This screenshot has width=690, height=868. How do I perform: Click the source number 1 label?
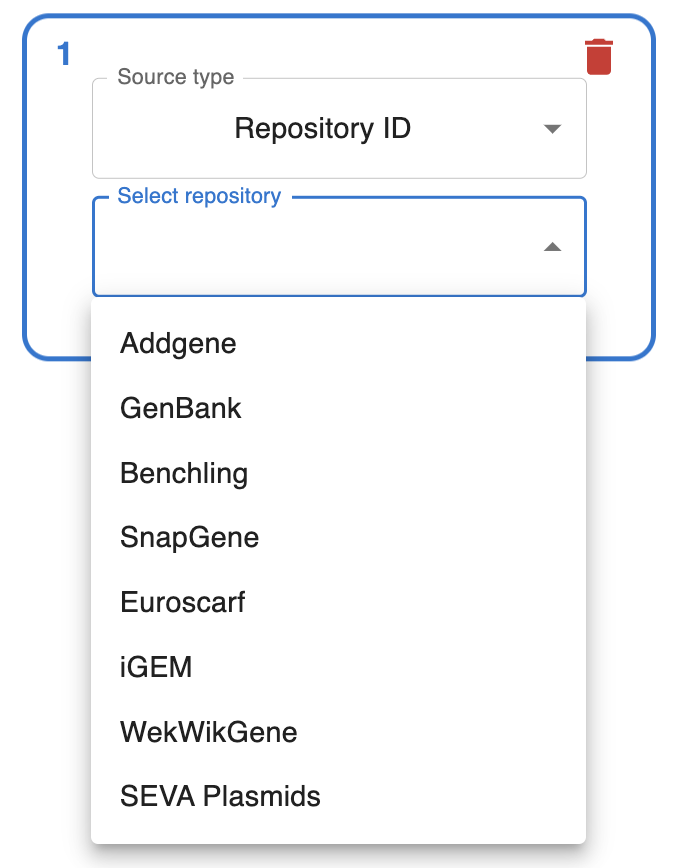[x=64, y=54]
